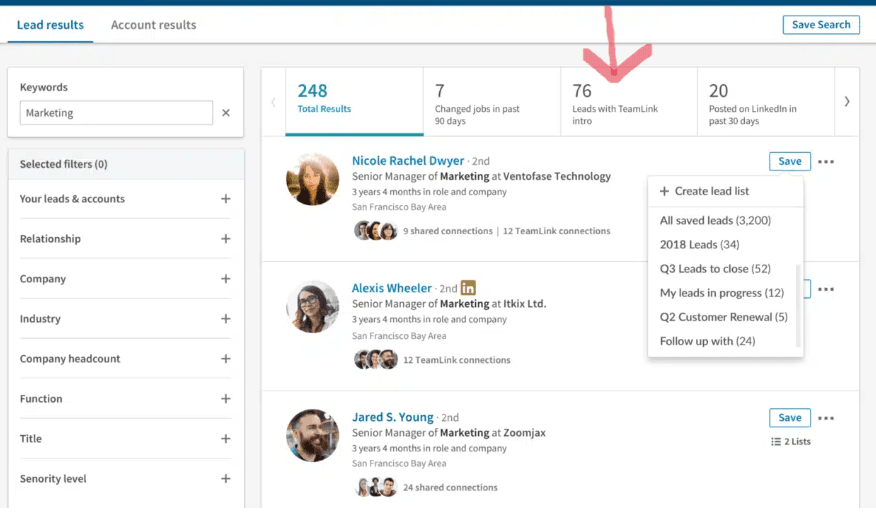Expand the Industry filter
This screenshot has width=876, height=523.
click(x=226, y=319)
